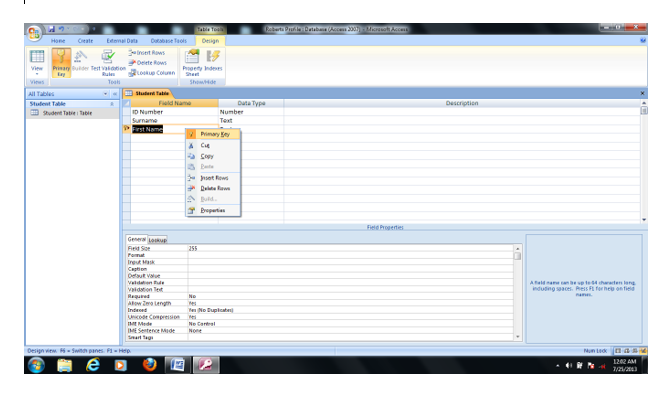Select Properties in the context menu

pos(213,210)
